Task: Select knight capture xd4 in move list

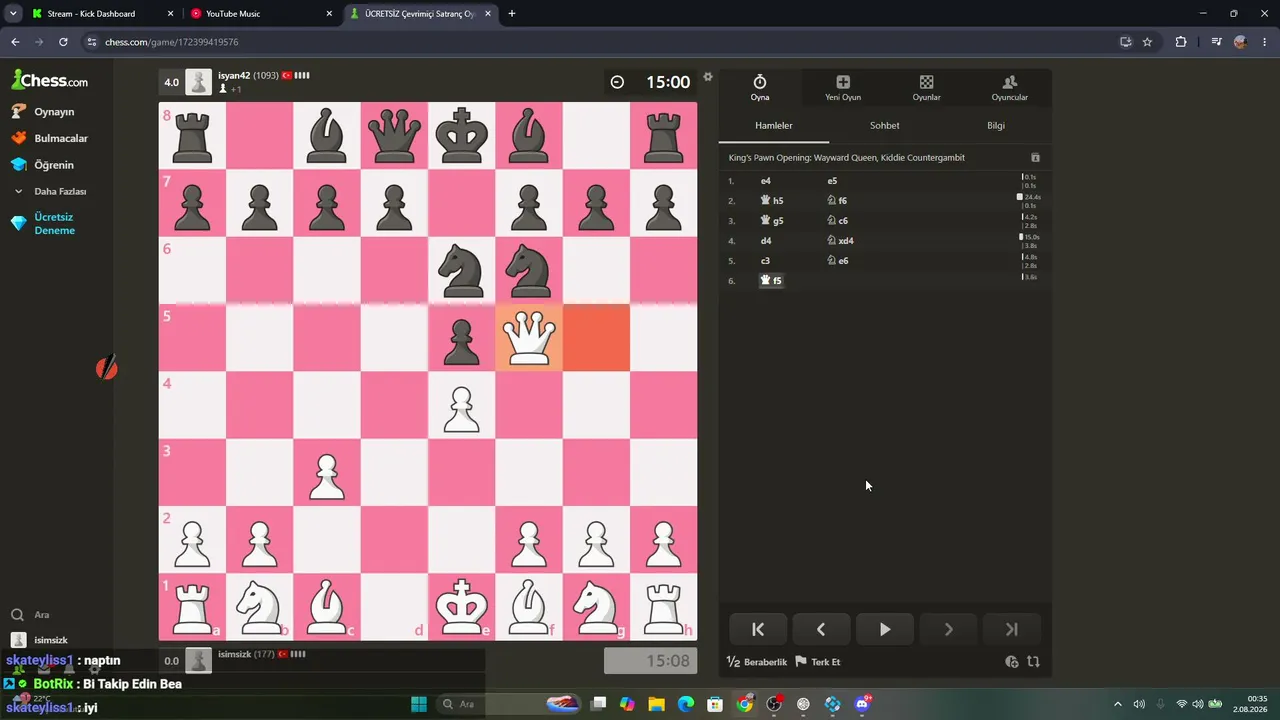Action: click(840, 241)
